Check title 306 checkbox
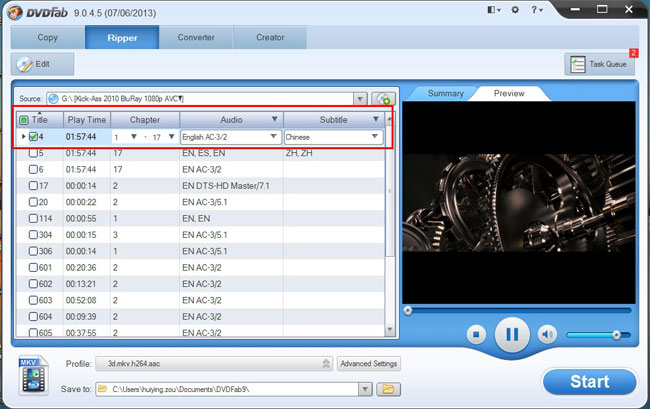 (34, 251)
